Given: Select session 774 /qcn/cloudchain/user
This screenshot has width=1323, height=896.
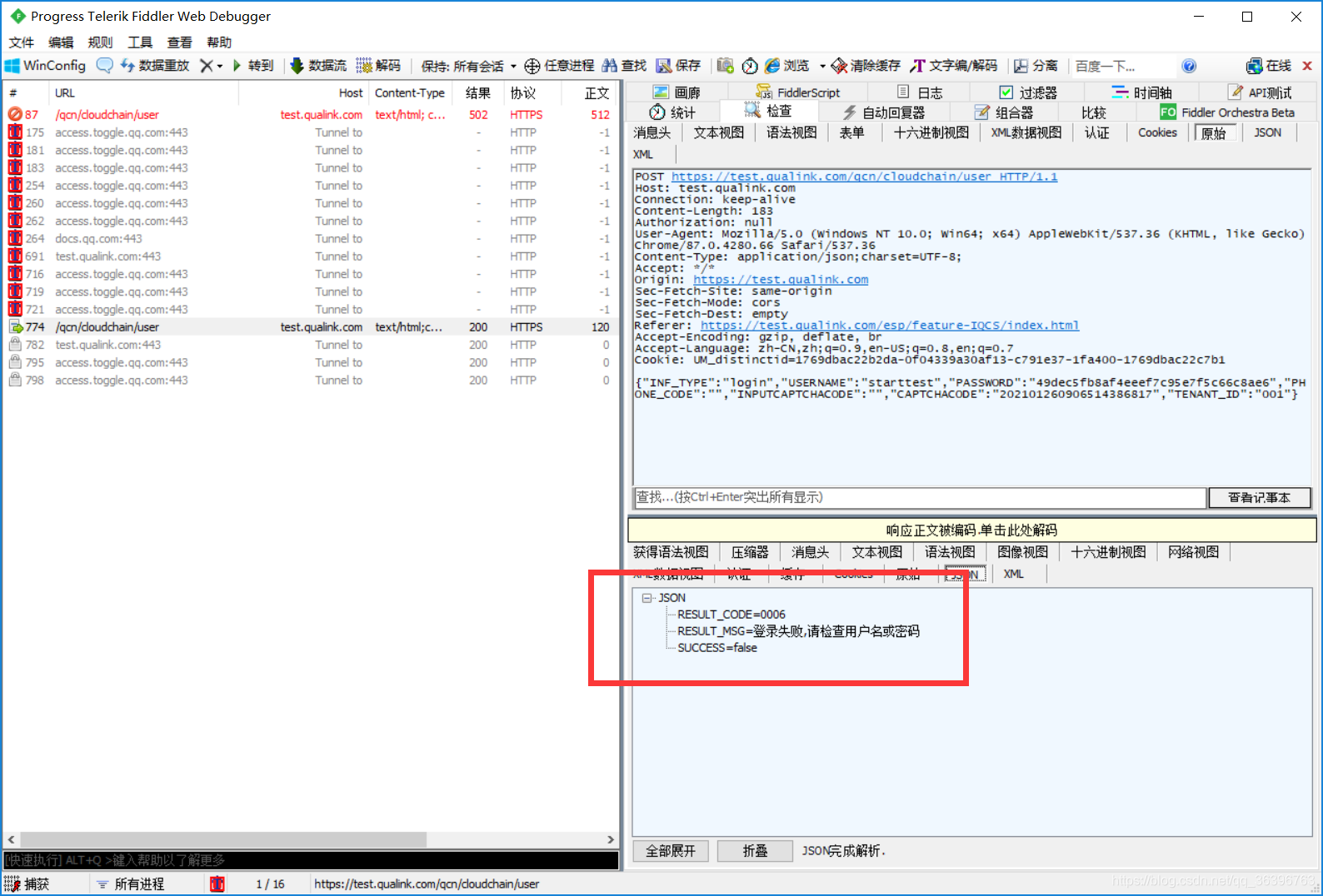Looking at the screenshot, I should click(310, 327).
